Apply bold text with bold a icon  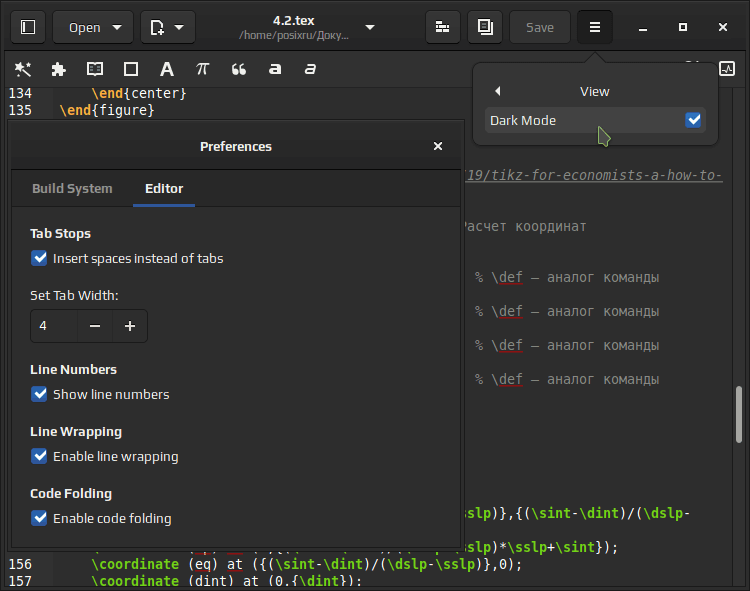click(275, 69)
